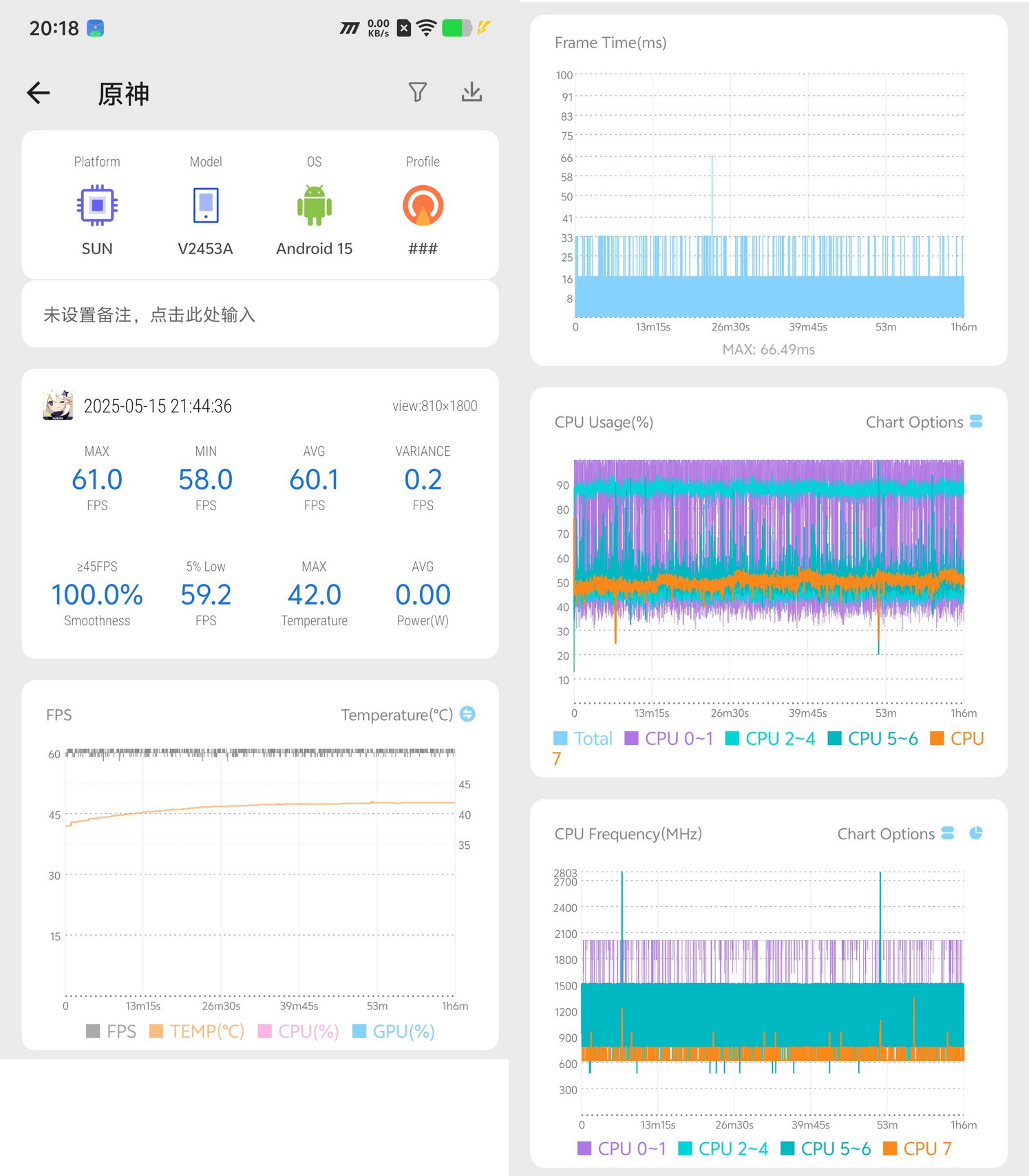Toggle CPU 2~4 legend in CPU Usage
The width and height of the screenshot is (1029, 1176).
(770, 739)
